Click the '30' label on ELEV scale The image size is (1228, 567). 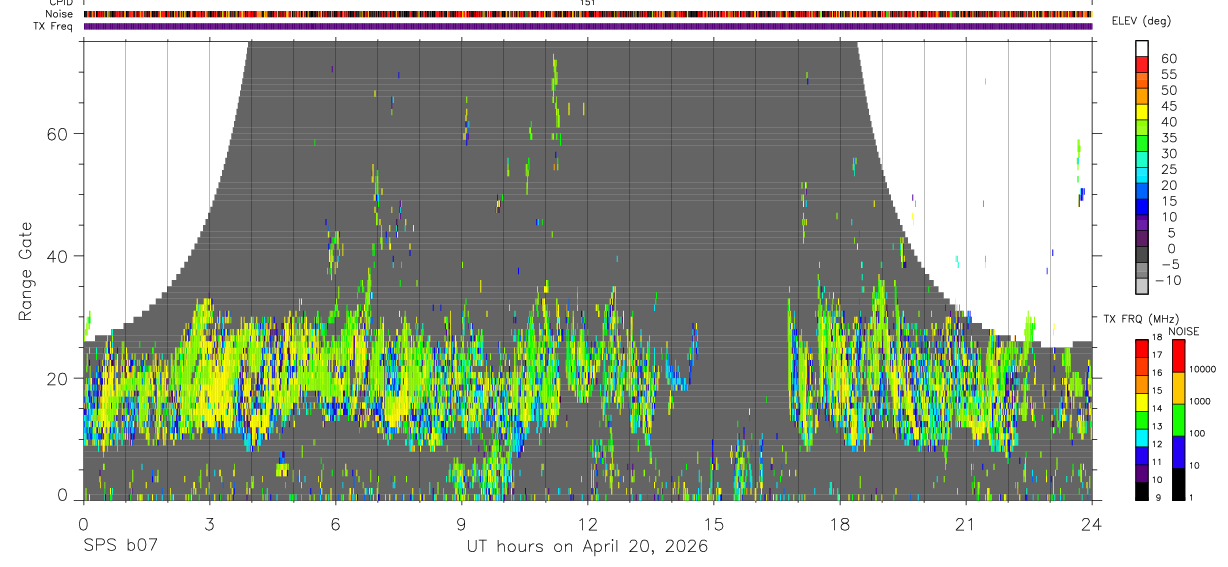point(1168,153)
